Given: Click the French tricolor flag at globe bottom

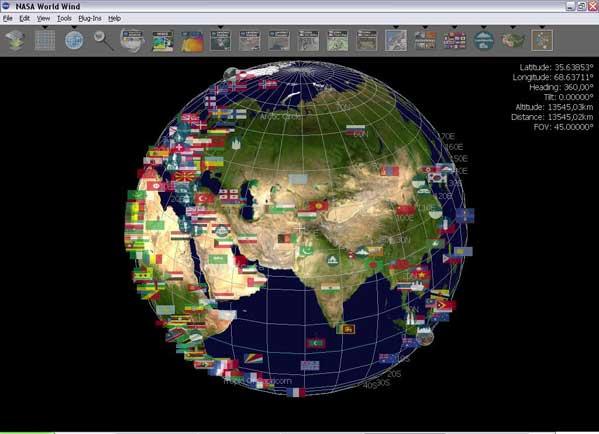Looking at the screenshot, I should tap(296, 392).
